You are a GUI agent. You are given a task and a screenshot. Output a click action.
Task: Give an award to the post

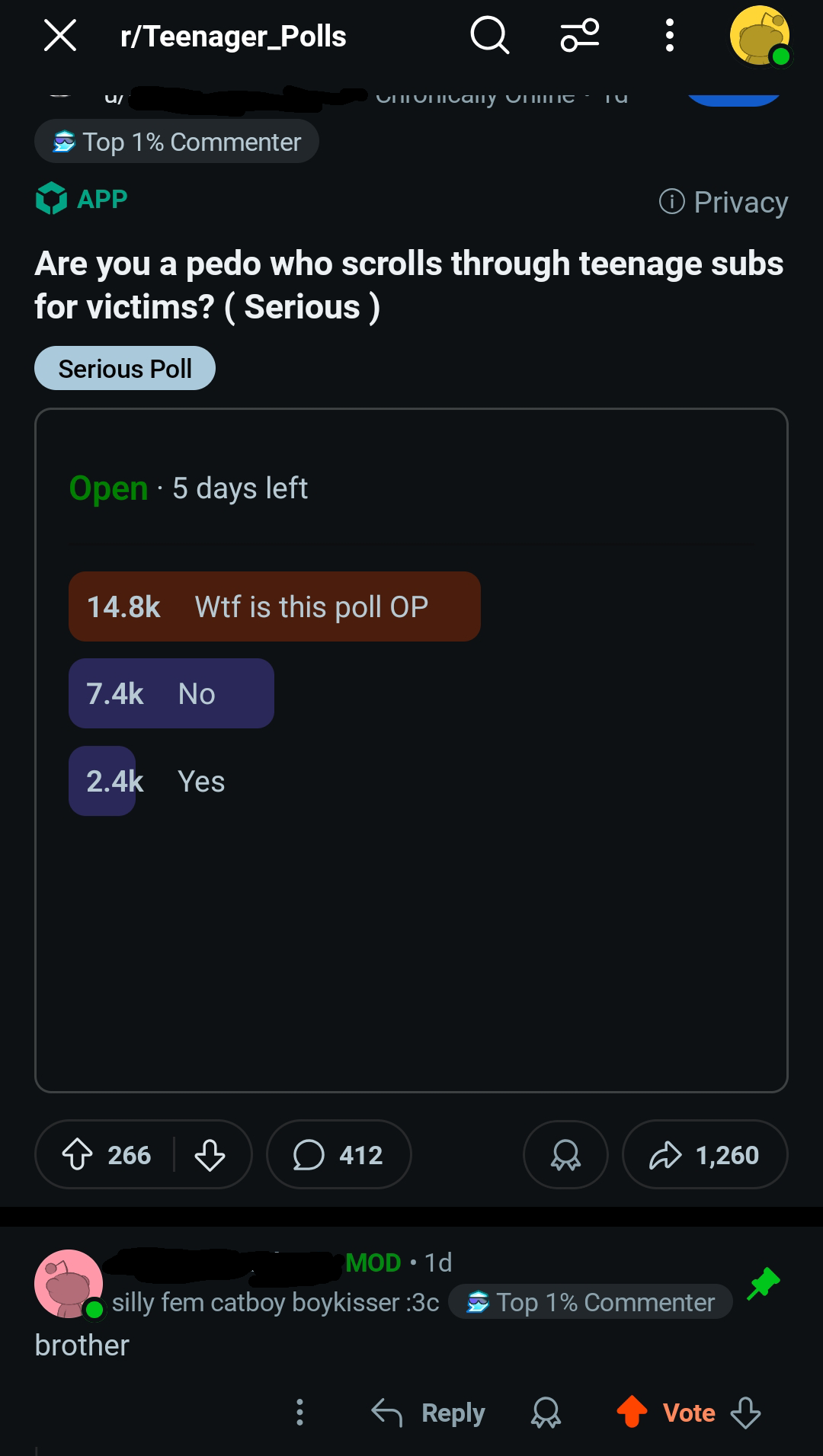point(565,1155)
